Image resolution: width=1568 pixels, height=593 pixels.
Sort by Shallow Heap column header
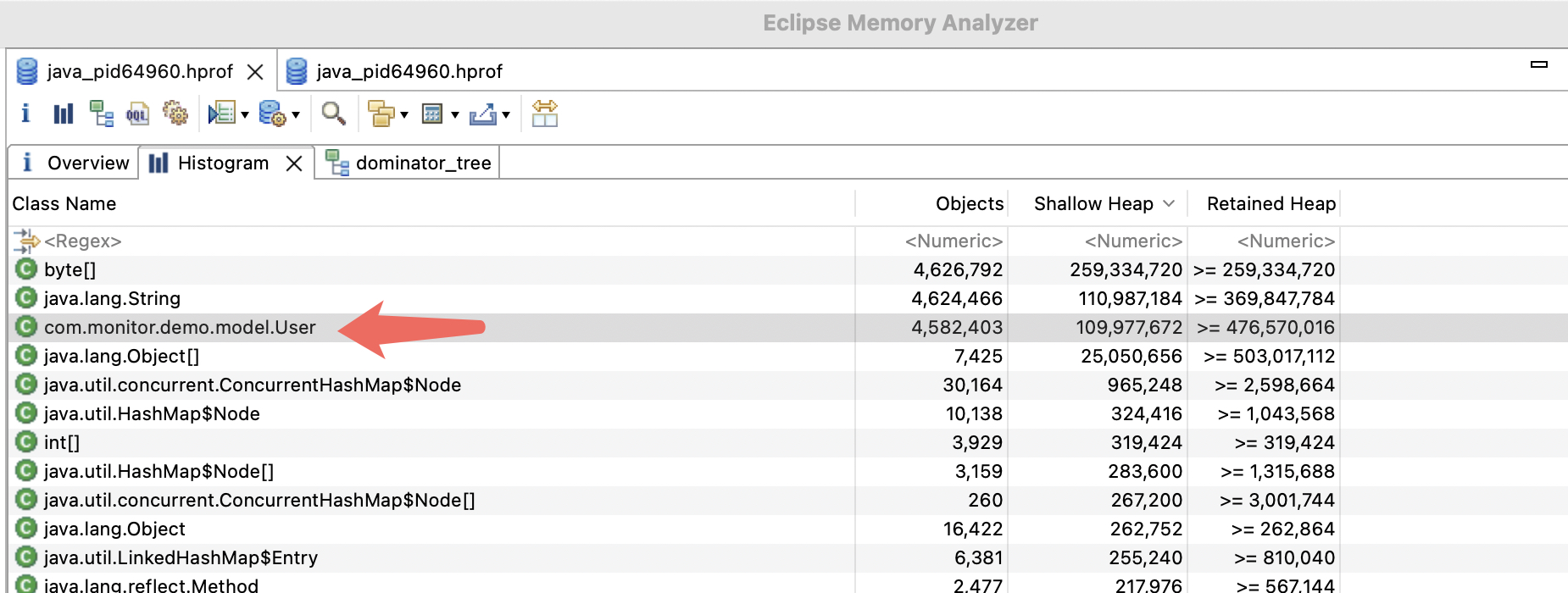pos(1093,203)
